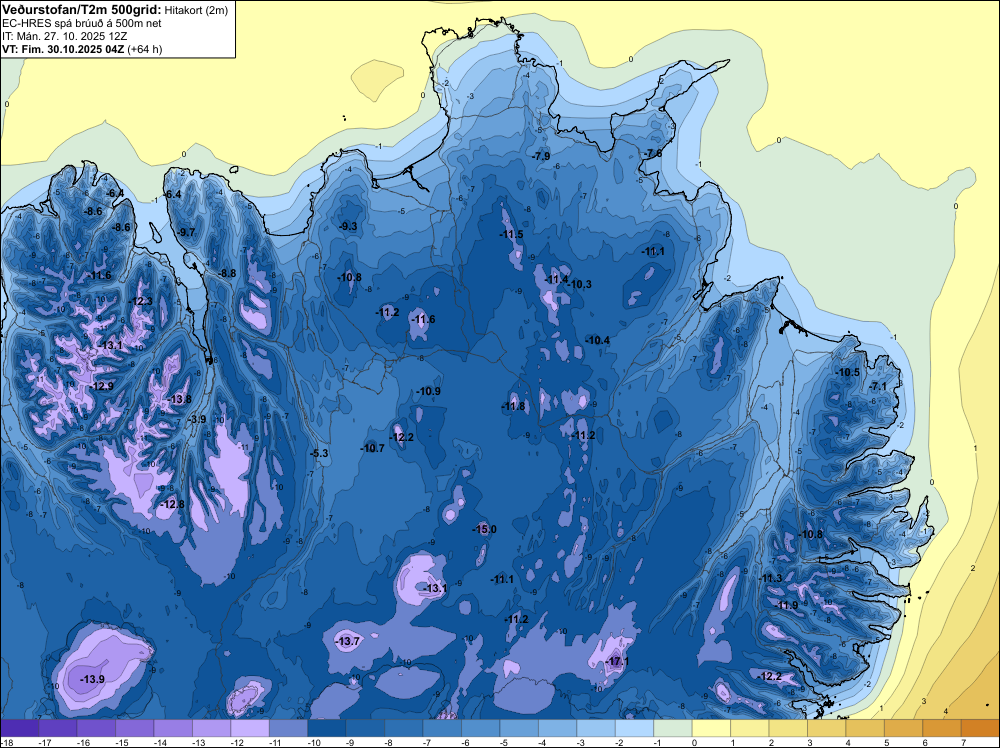
Task: Click the -10.9 temperature label
Action: pyautogui.click(x=428, y=391)
